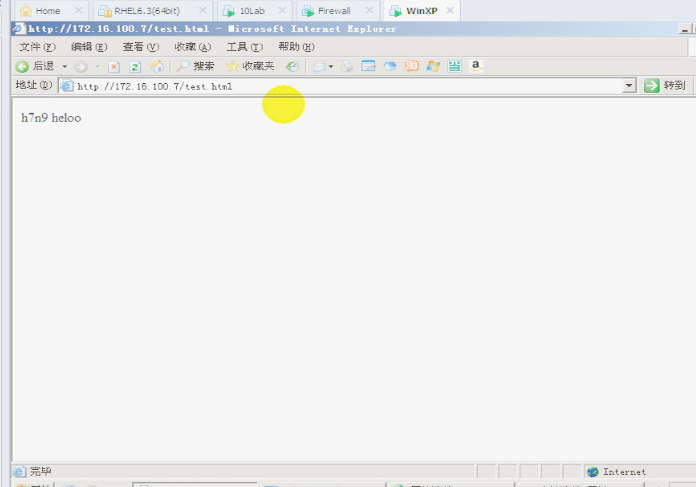Screen dimensions: 696x487
Task: Expand the address bar dropdown list
Action: pos(629,86)
